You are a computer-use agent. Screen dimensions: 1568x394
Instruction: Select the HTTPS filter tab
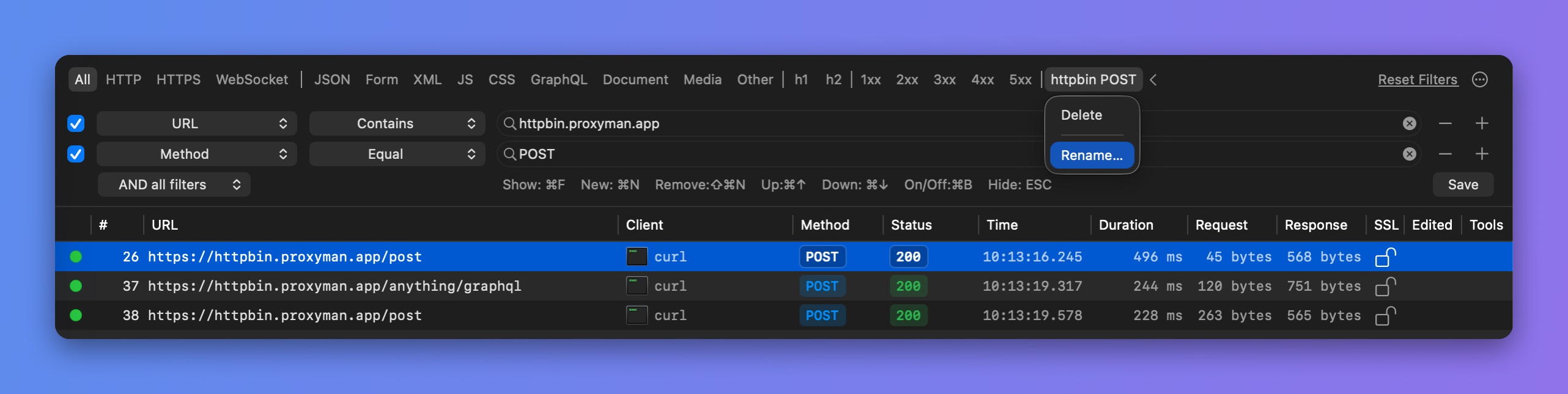[179, 79]
